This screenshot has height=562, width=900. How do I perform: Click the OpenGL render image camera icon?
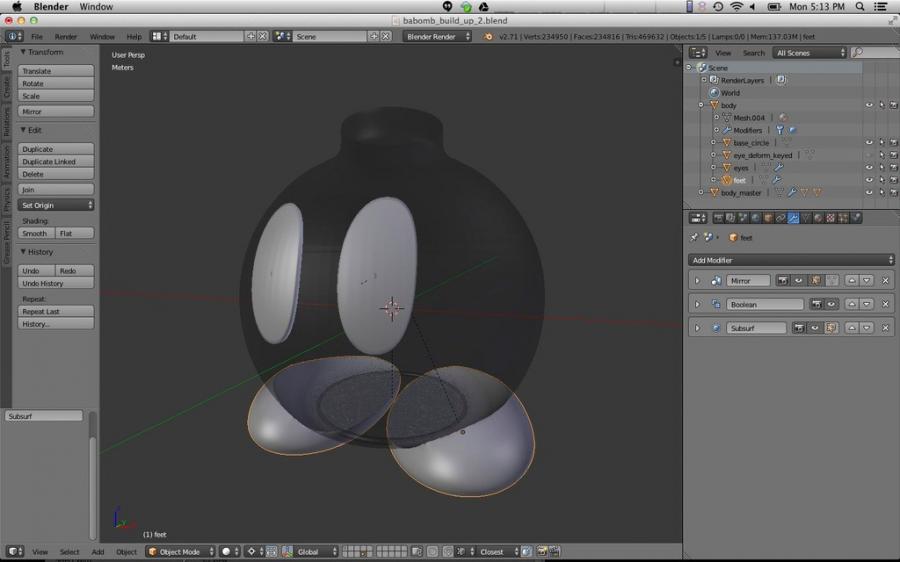(x=541, y=552)
